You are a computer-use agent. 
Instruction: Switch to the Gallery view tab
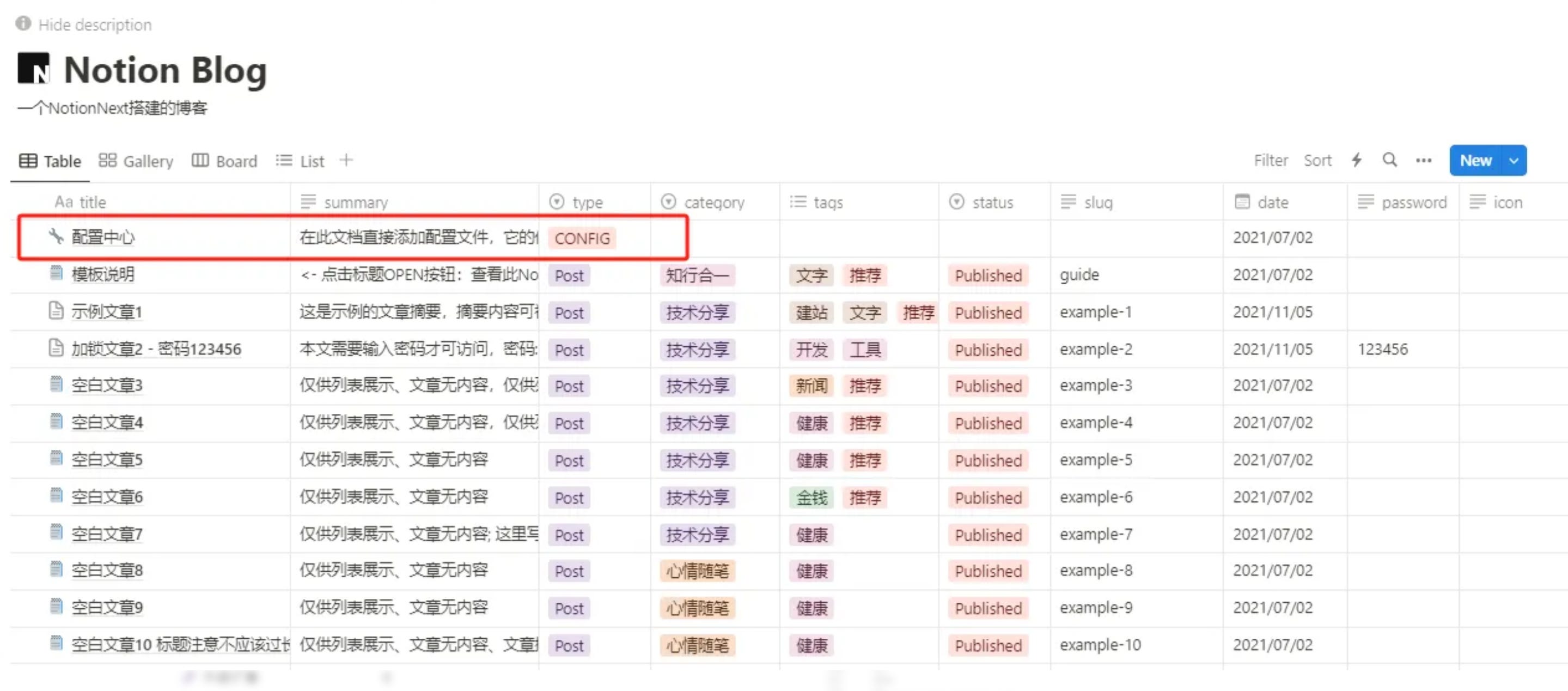[x=136, y=161]
